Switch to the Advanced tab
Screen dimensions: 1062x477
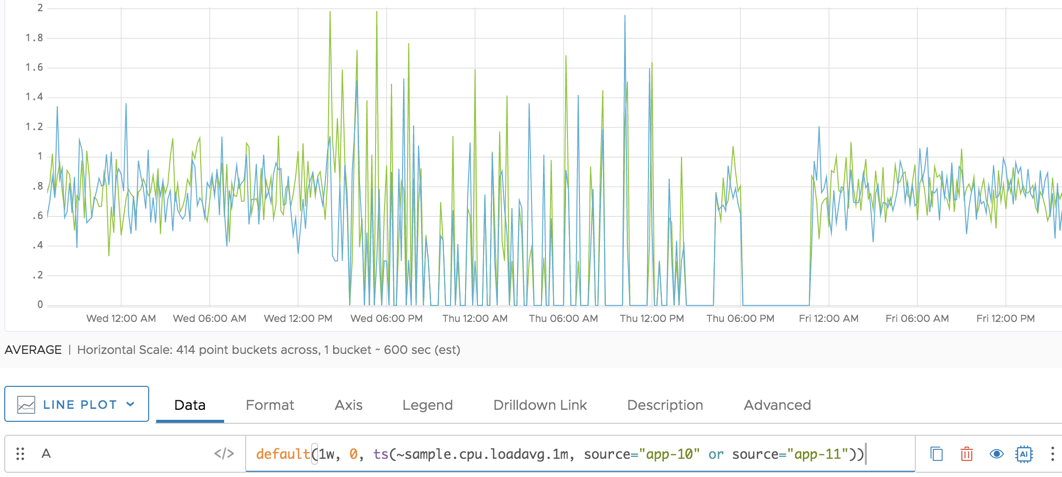(x=777, y=405)
